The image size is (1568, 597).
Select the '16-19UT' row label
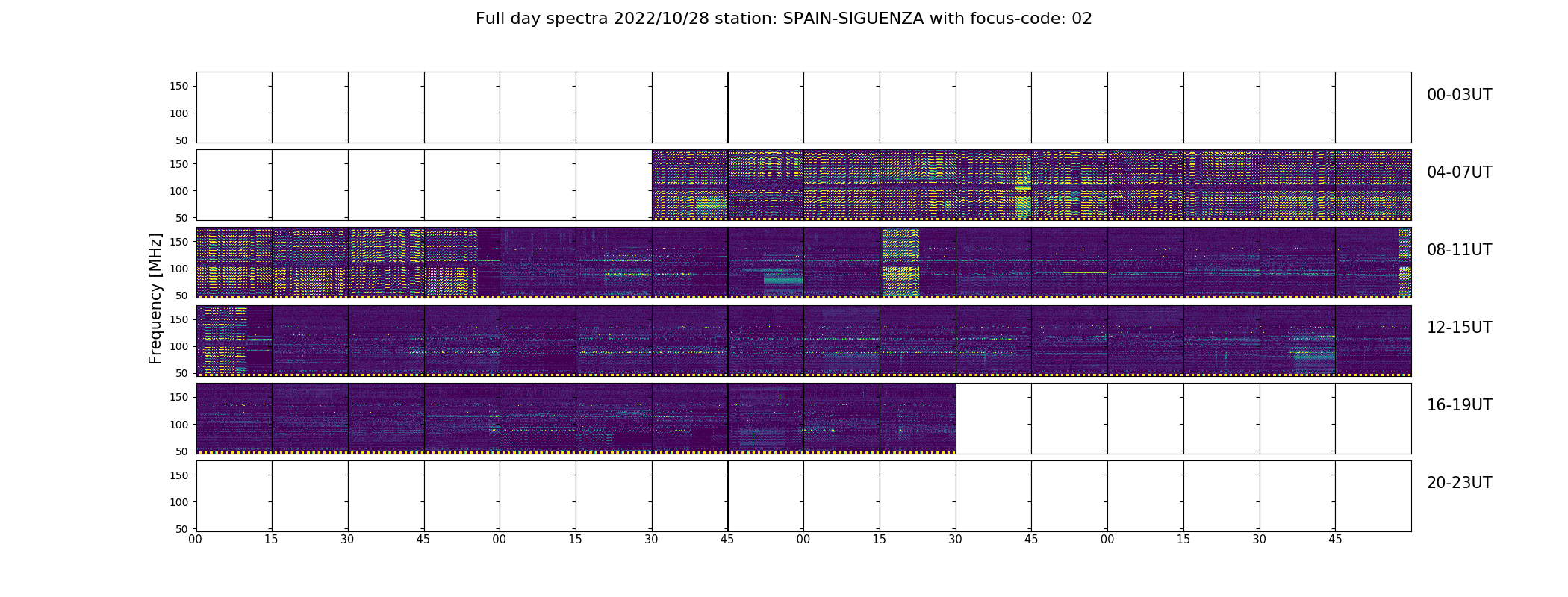point(1459,405)
